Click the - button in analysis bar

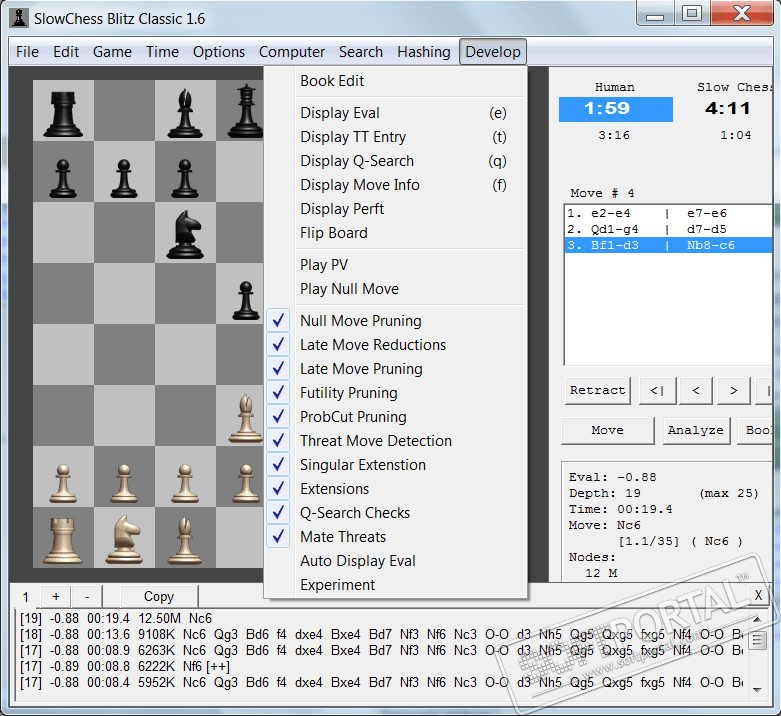[87, 597]
